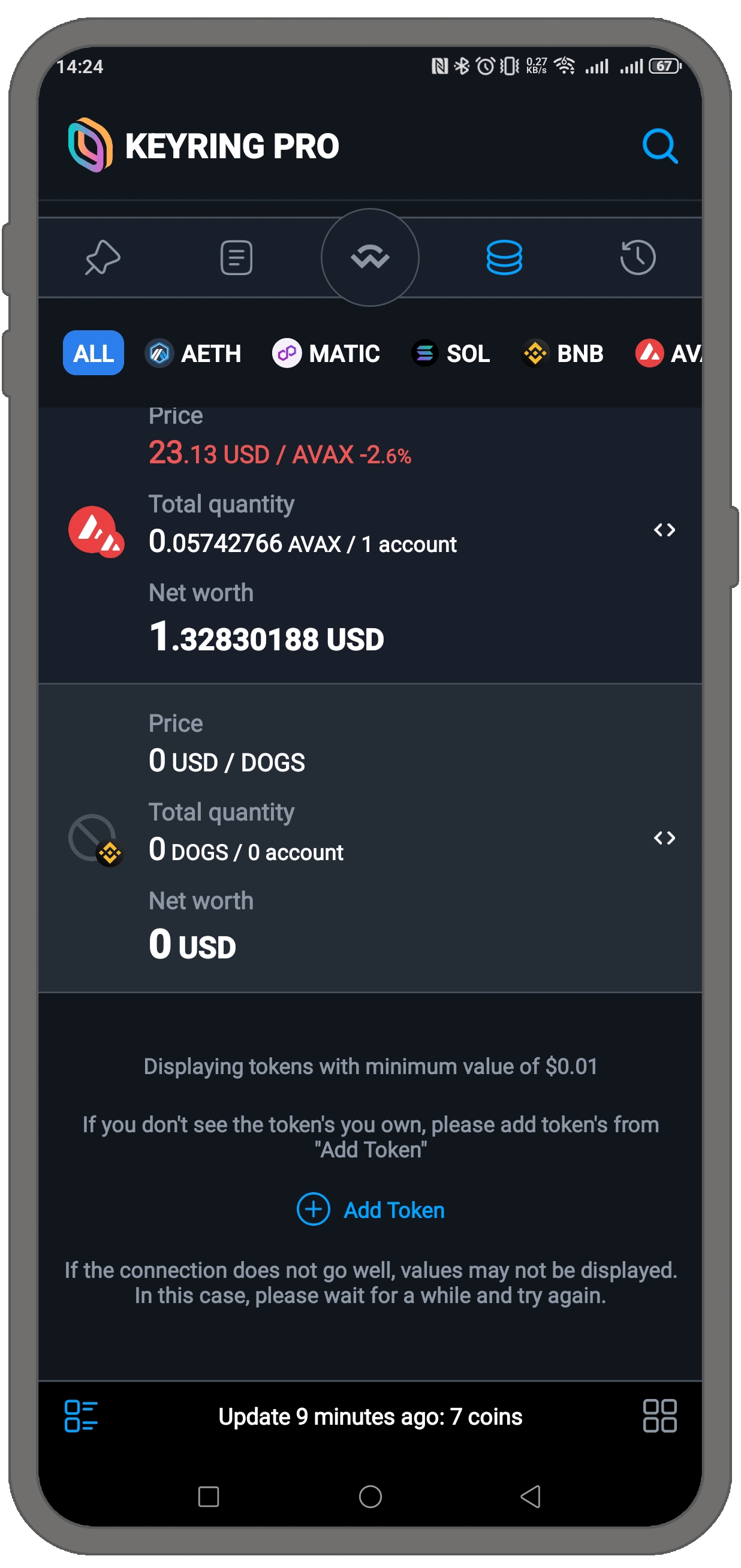Open the pinned items tab
The width and height of the screenshot is (741, 1568).
[x=103, y=258]
